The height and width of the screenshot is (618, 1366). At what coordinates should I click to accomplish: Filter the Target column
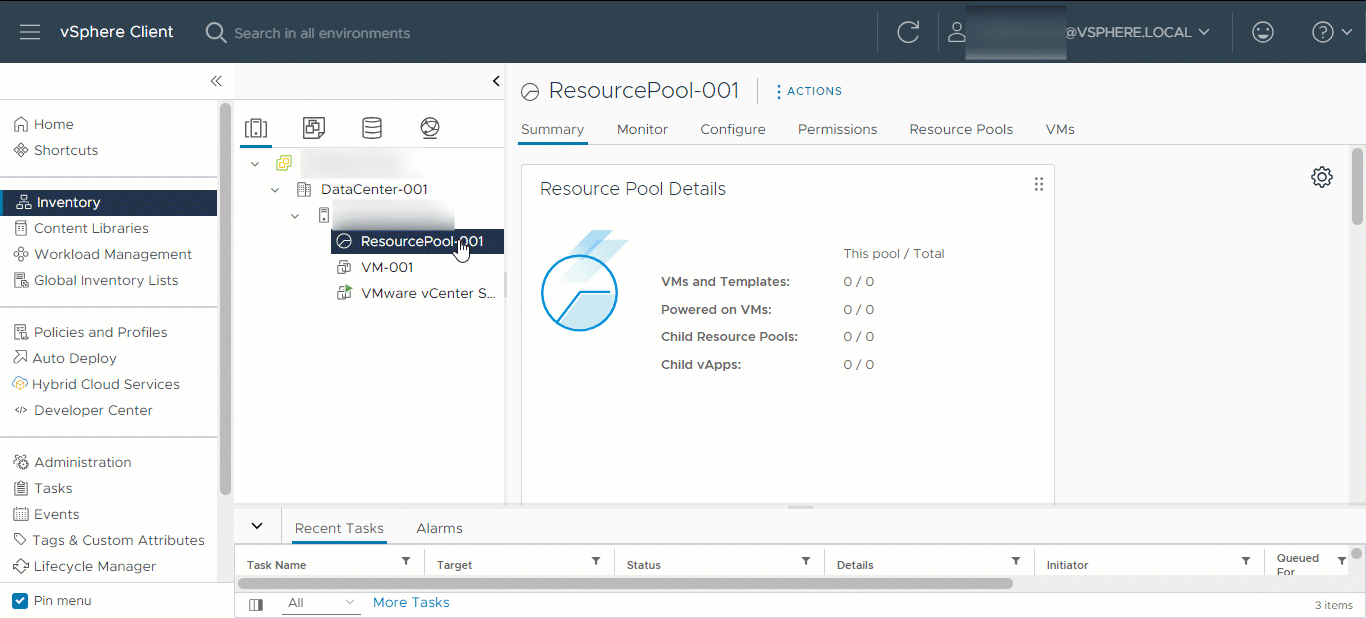[596, 562]
